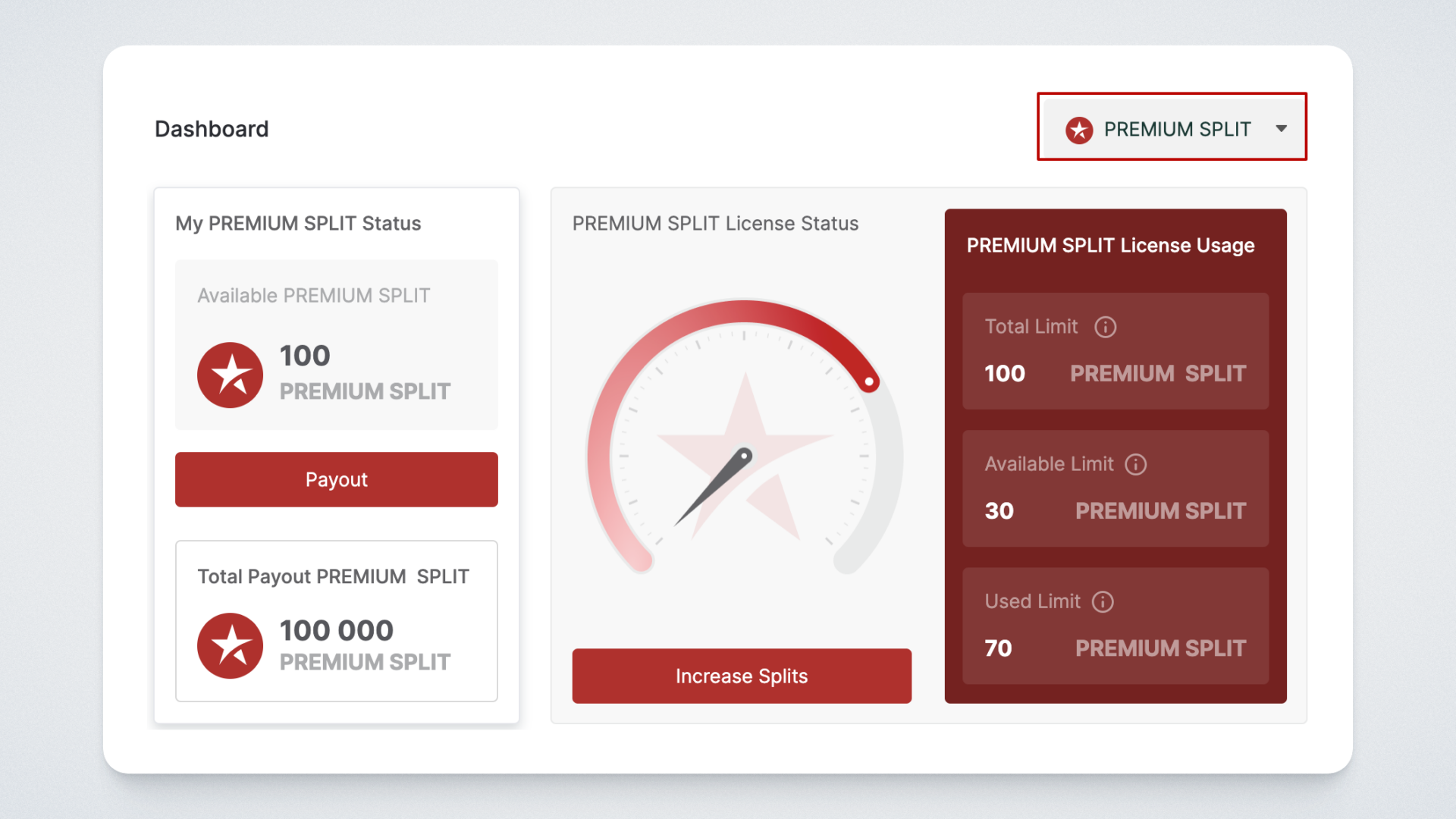Click the Total Payout PREMIUM SPLIT card
1456x819 pixels.
[x=336, y=620]
